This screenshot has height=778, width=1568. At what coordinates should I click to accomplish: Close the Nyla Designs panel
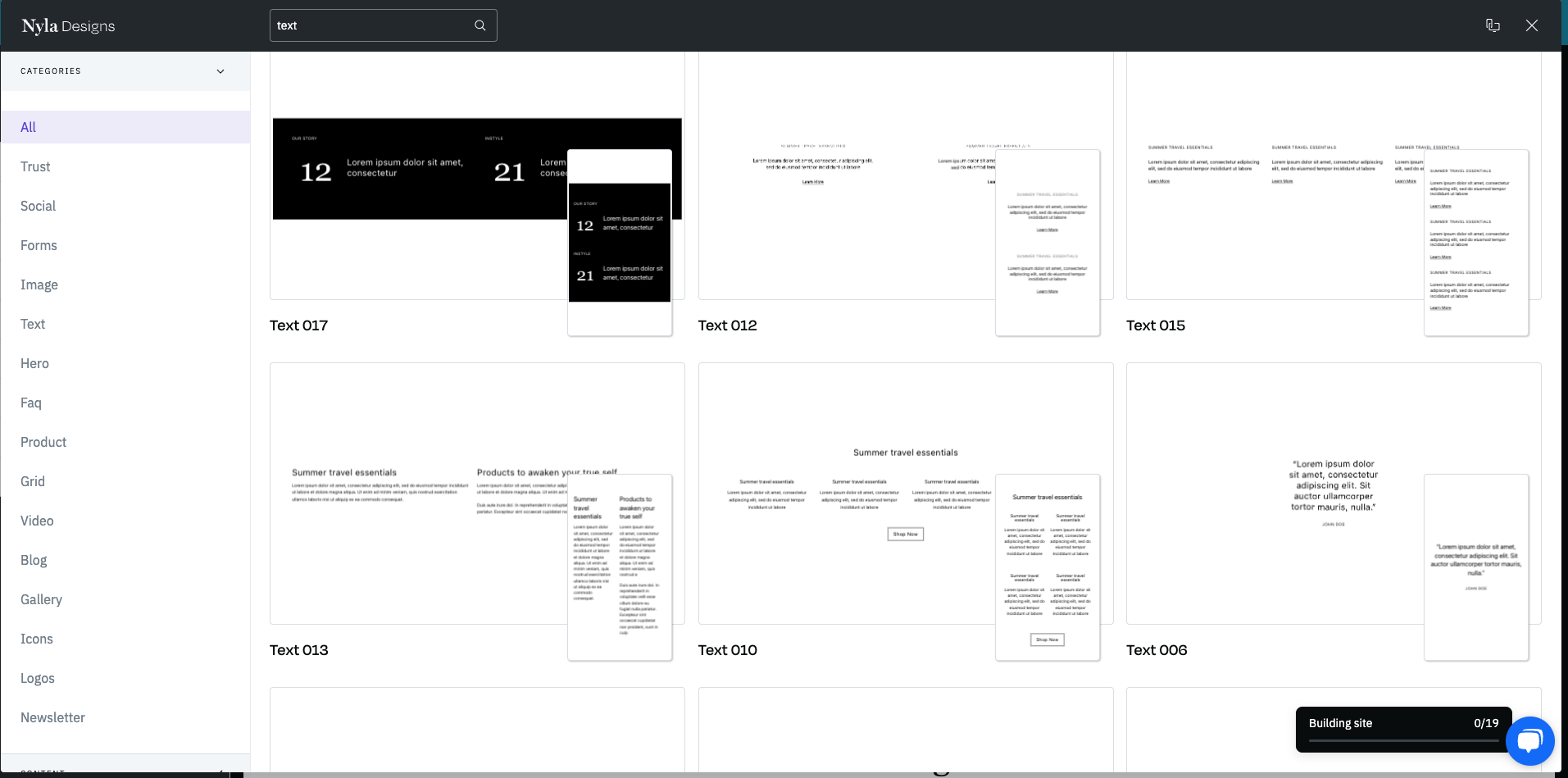[1532, 25]
